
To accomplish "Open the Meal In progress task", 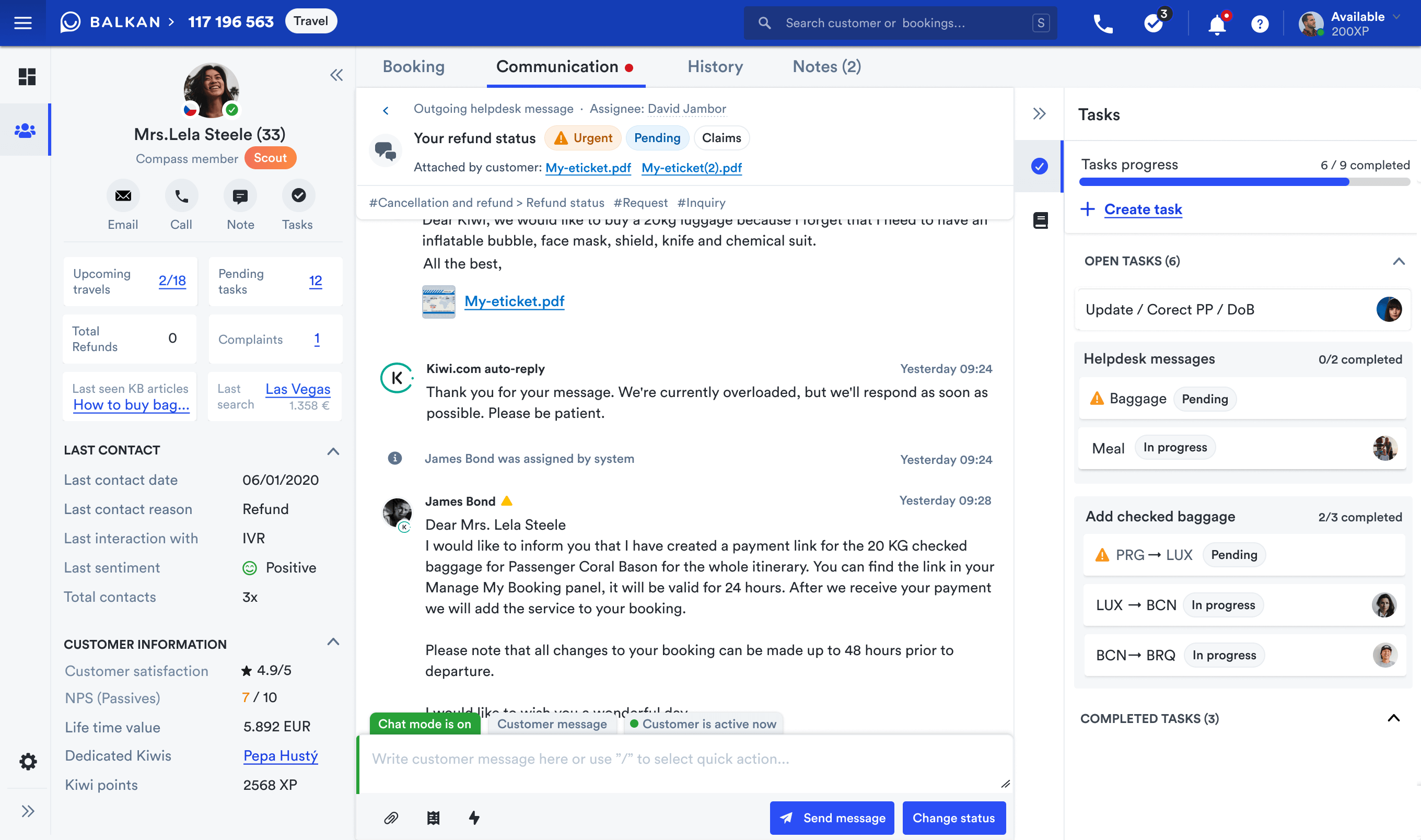I will click(1242, 448).
